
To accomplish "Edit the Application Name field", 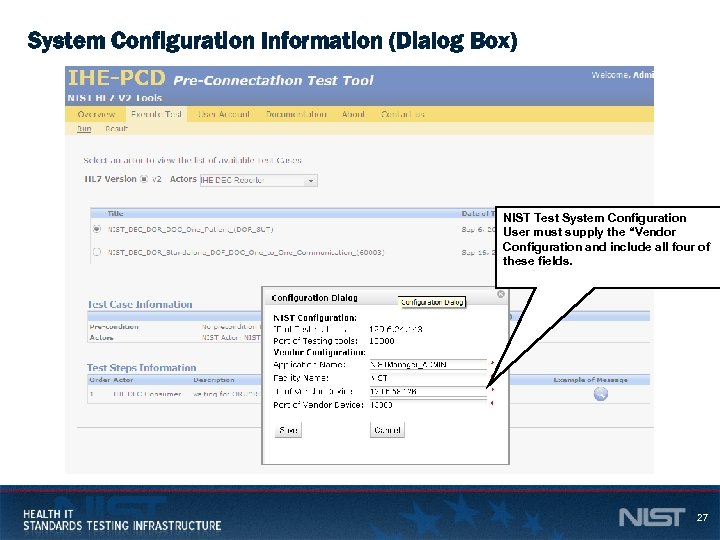I will point(428,365).
